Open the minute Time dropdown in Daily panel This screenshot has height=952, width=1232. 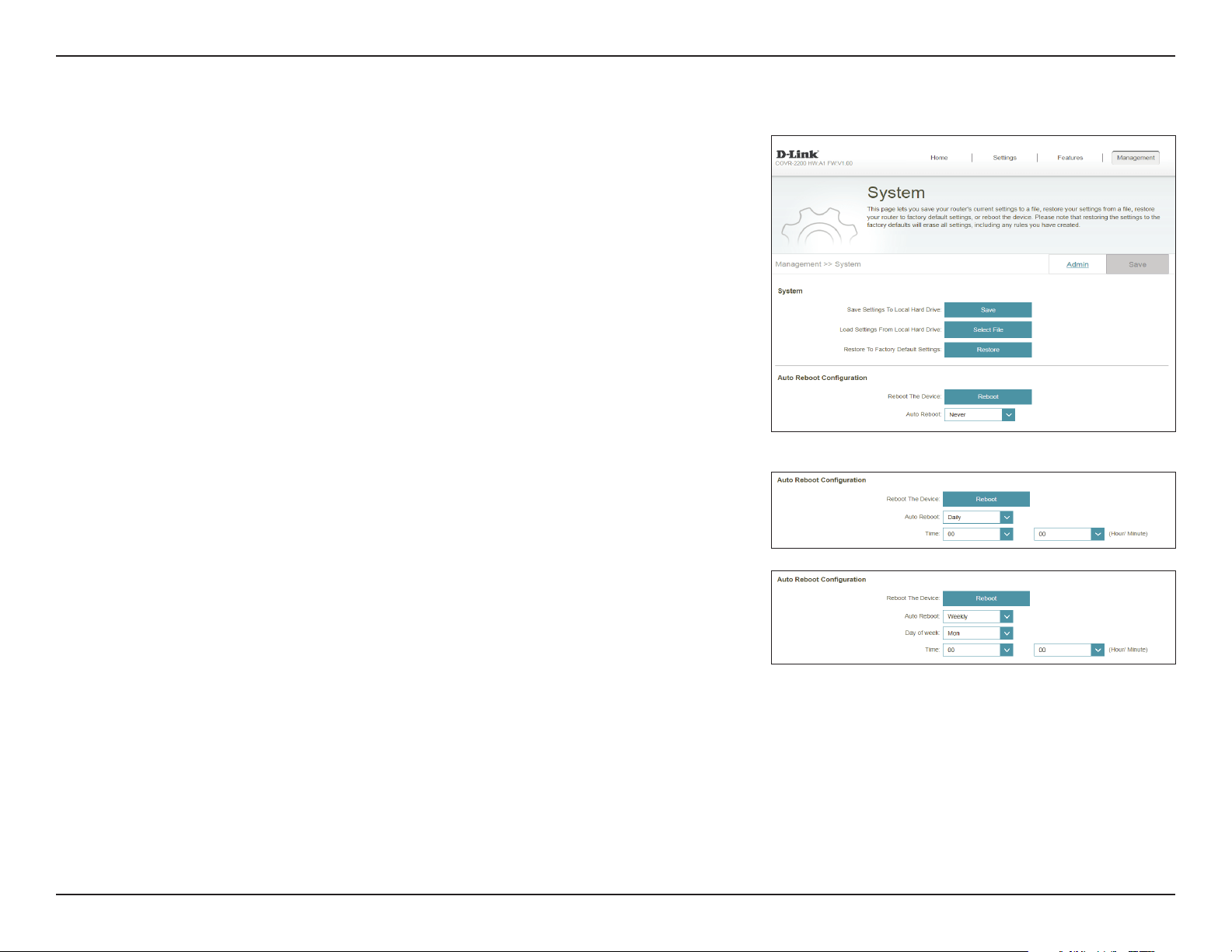1069,535
